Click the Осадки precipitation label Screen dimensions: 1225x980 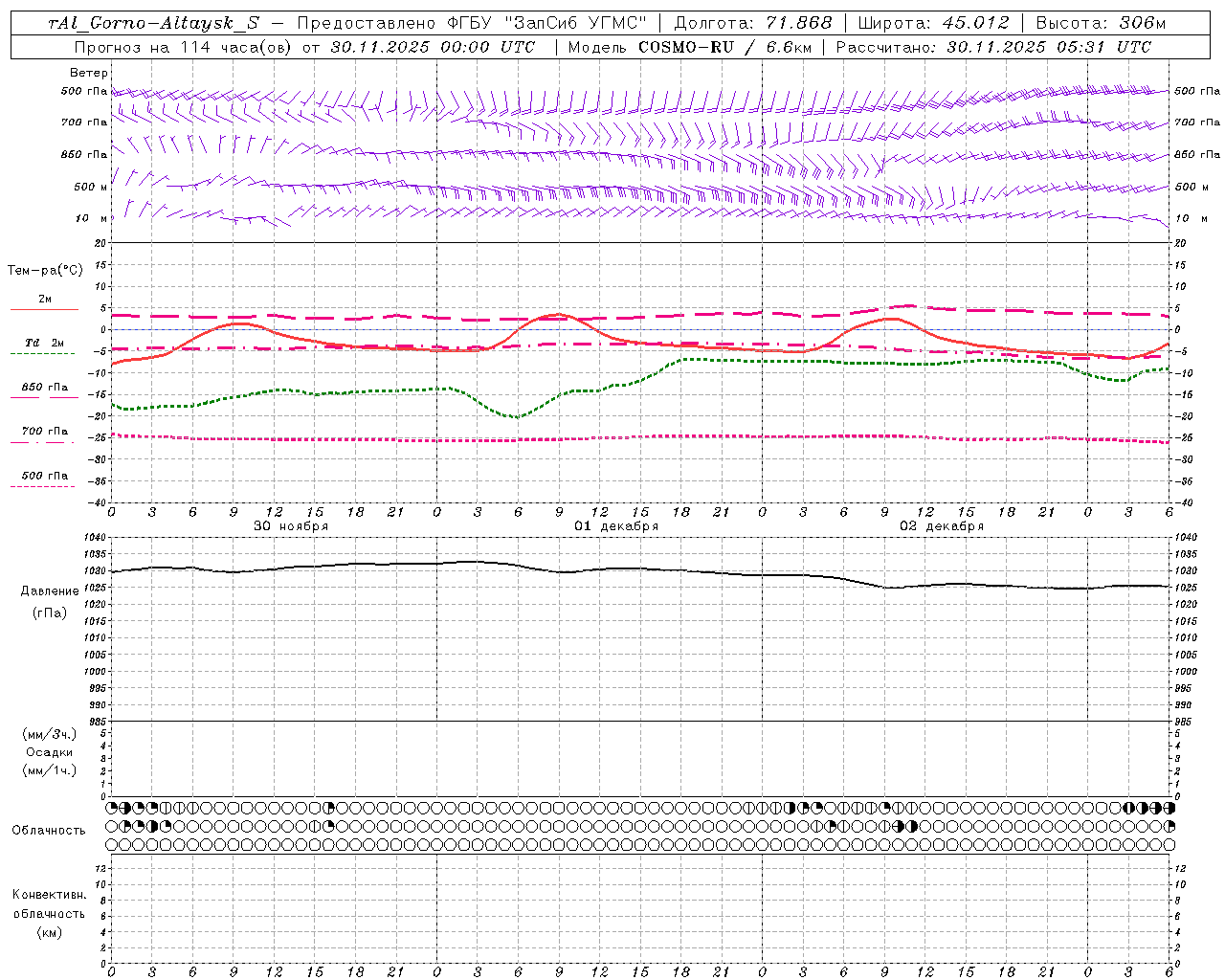[50, 752]
